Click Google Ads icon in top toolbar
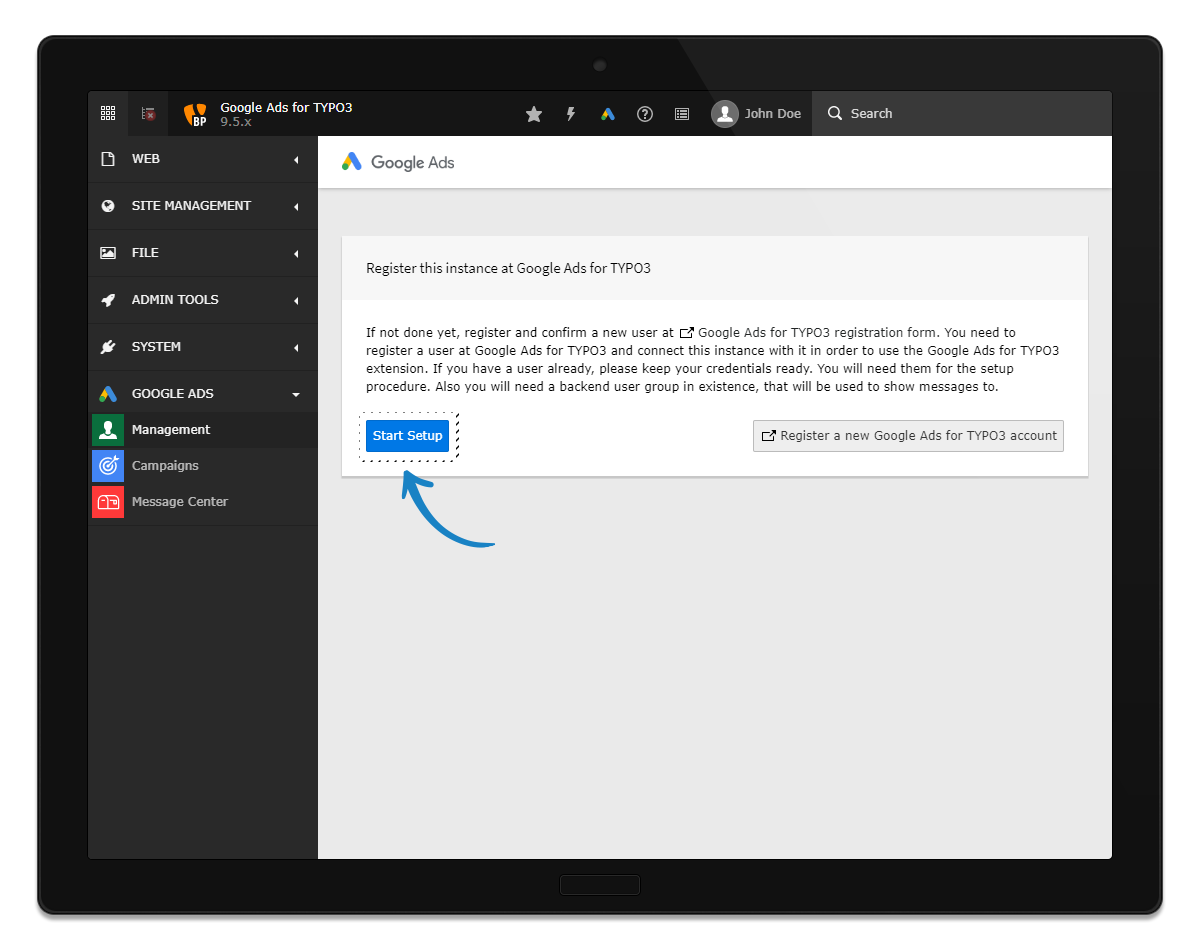 608,114
